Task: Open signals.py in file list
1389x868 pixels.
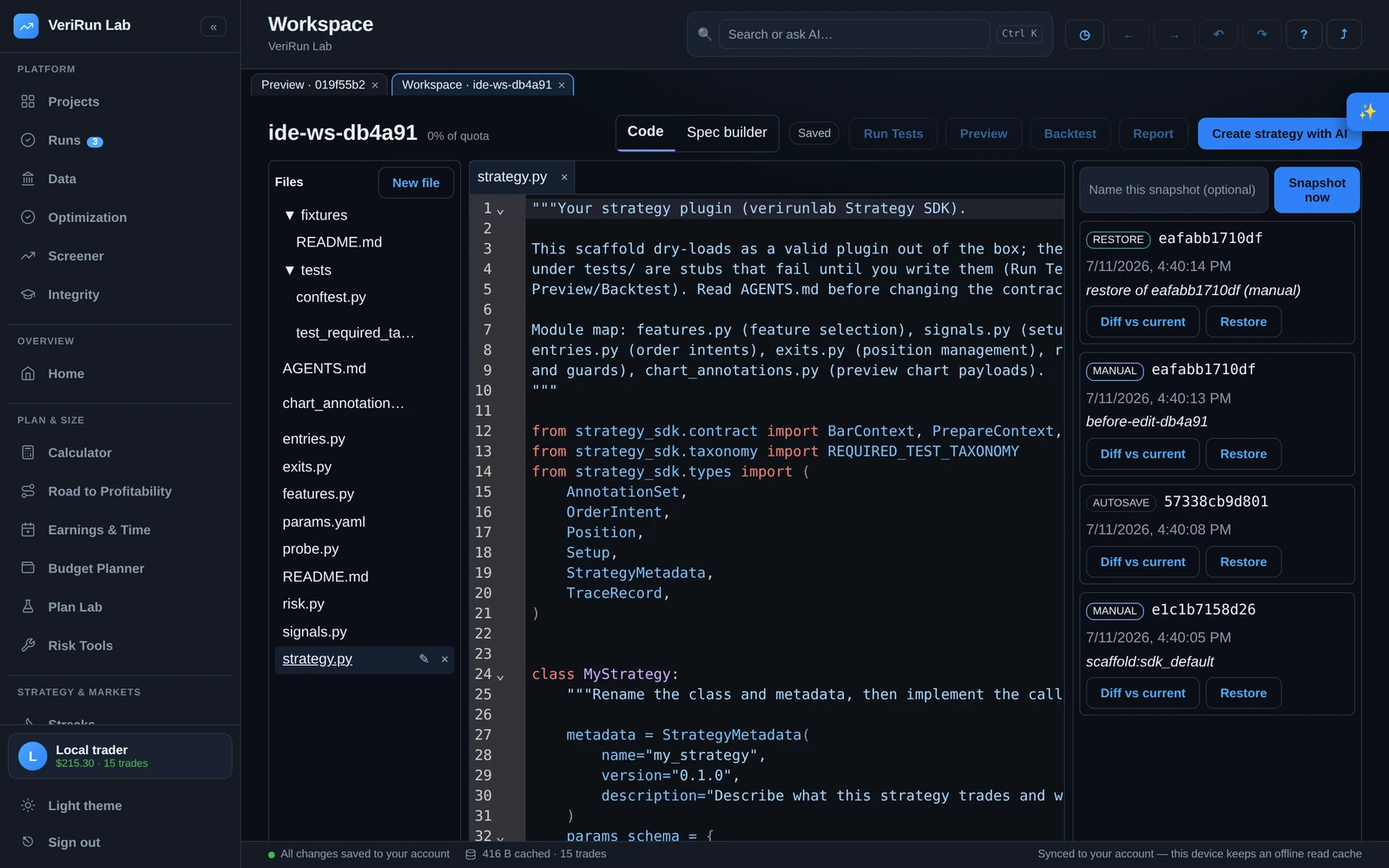Action: coord(314,632)
